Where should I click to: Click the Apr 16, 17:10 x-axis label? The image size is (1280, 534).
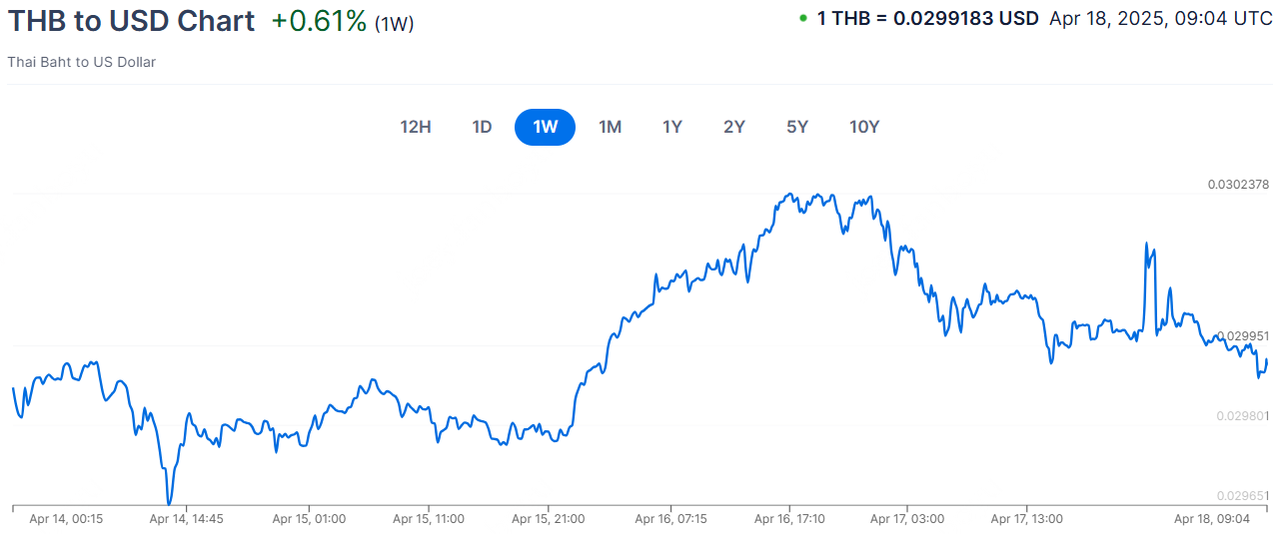point(789,519)
